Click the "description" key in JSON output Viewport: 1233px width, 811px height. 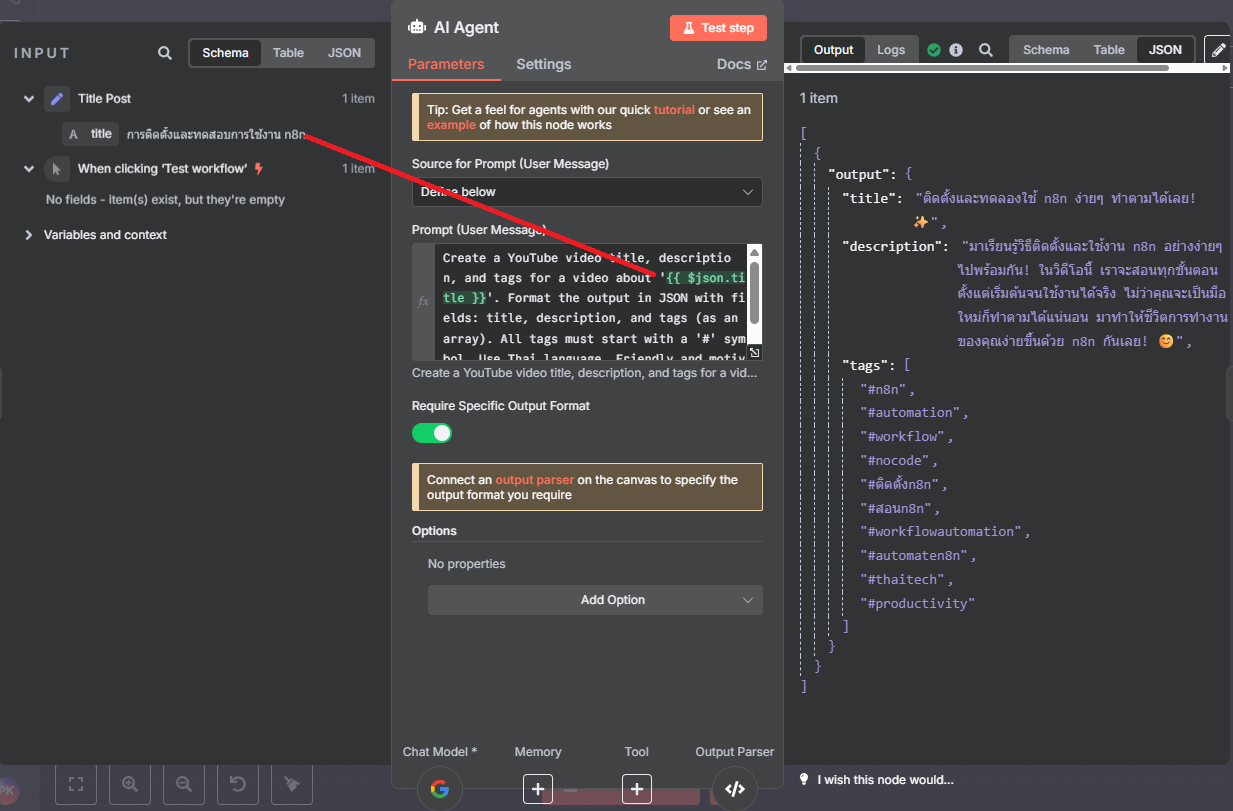tap(895, 246)
